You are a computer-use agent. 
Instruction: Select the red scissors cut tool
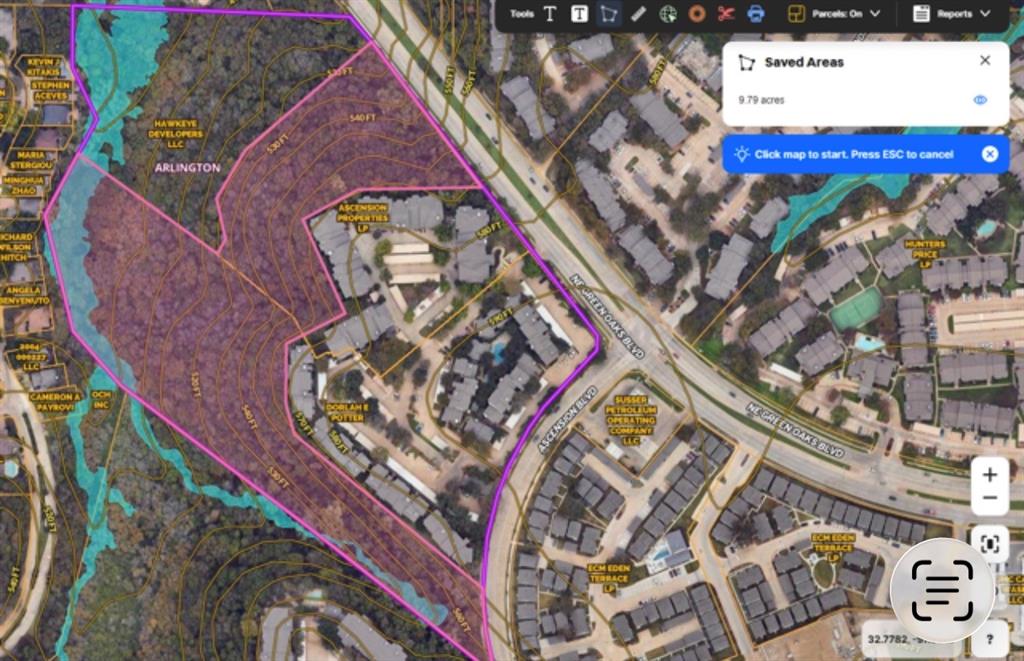[726, 14]
